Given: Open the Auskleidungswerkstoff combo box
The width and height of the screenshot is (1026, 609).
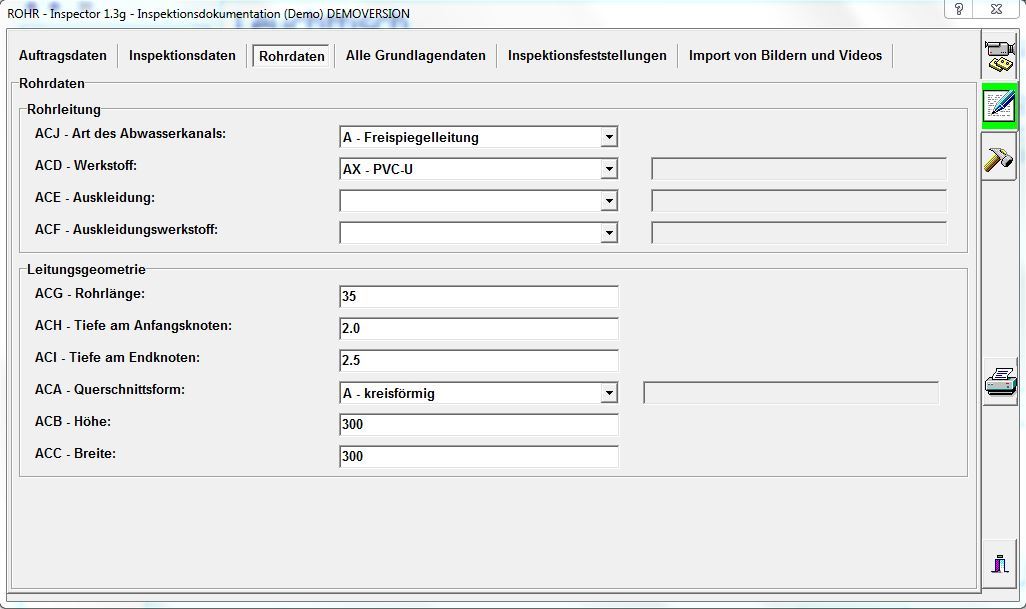Looking at the screenshot, I should tap(609, 233).
